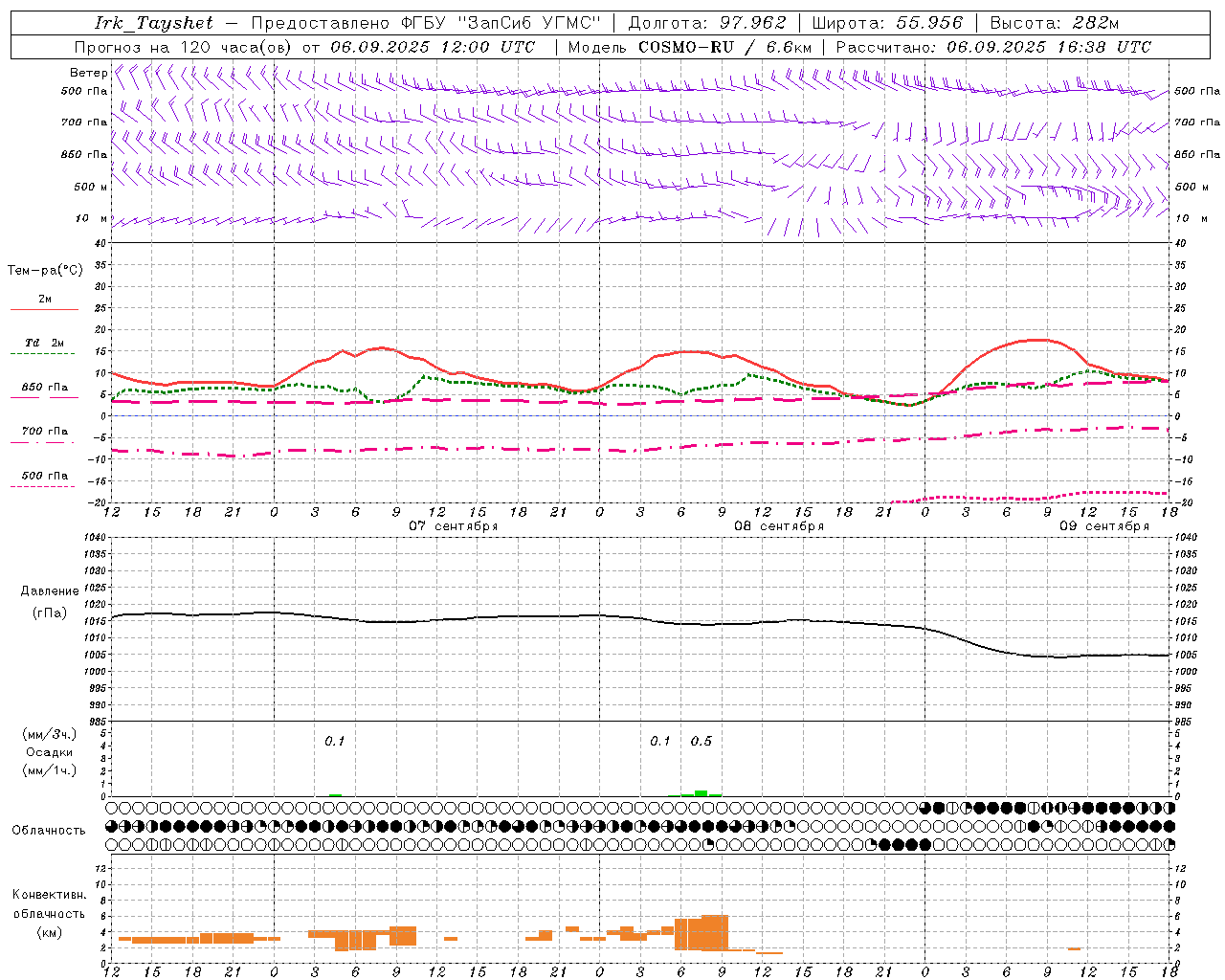The image size is (1225, 980).
Task: Click the Ветер wind section label
Action: [88, 73]
